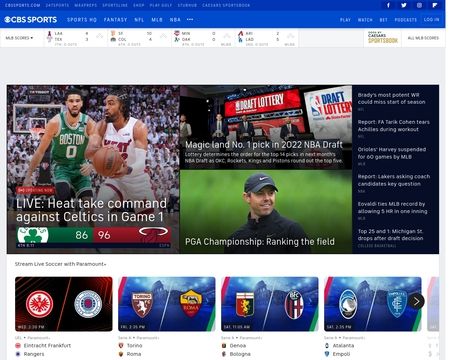Expand the ARI vs LAD game chevron
Viewport: 450px width, 360px height.
(x=291, y=36)
